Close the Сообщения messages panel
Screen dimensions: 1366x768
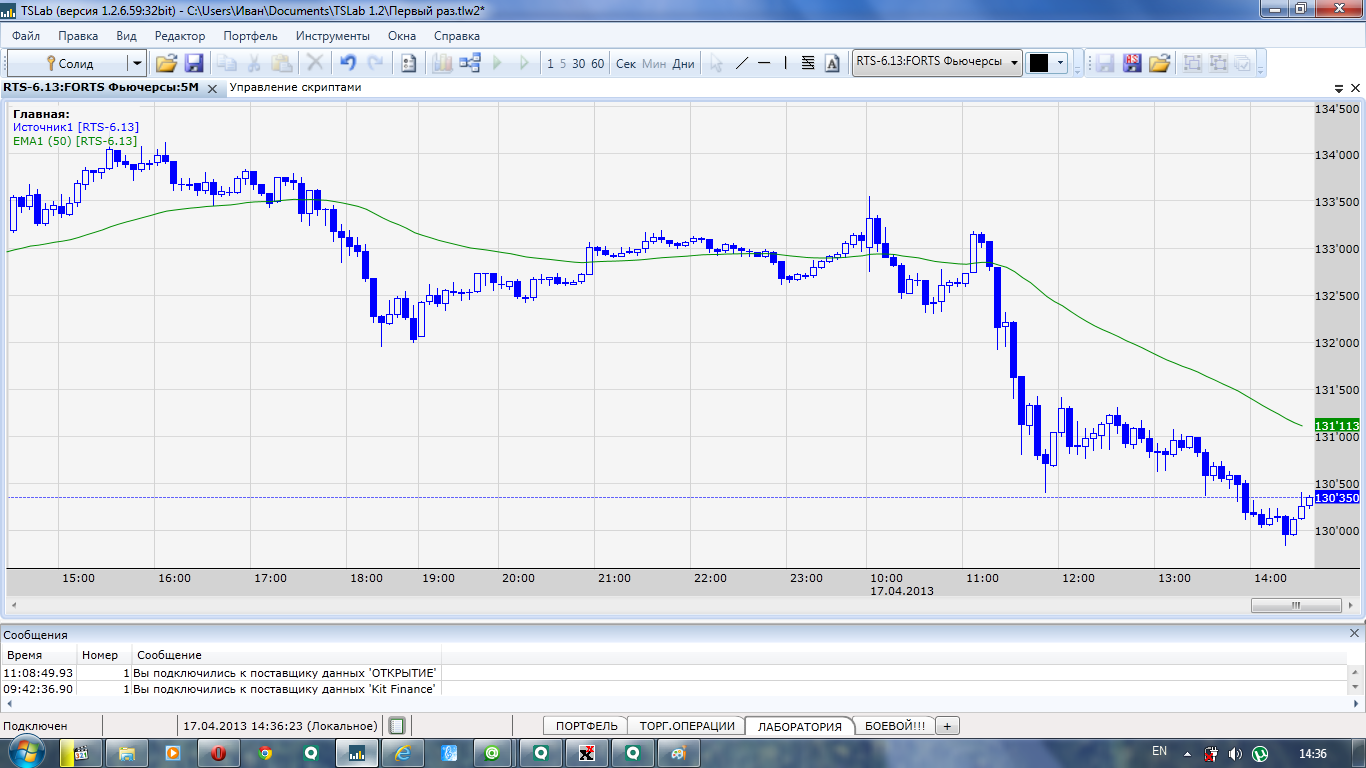pos(1355,633)
